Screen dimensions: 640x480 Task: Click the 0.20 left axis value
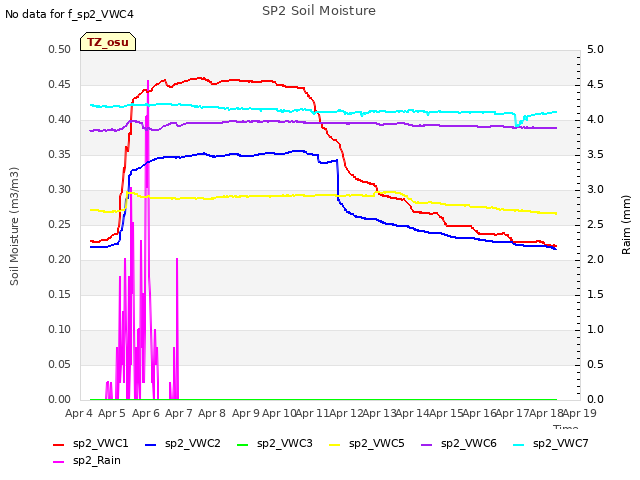(60, 260)
